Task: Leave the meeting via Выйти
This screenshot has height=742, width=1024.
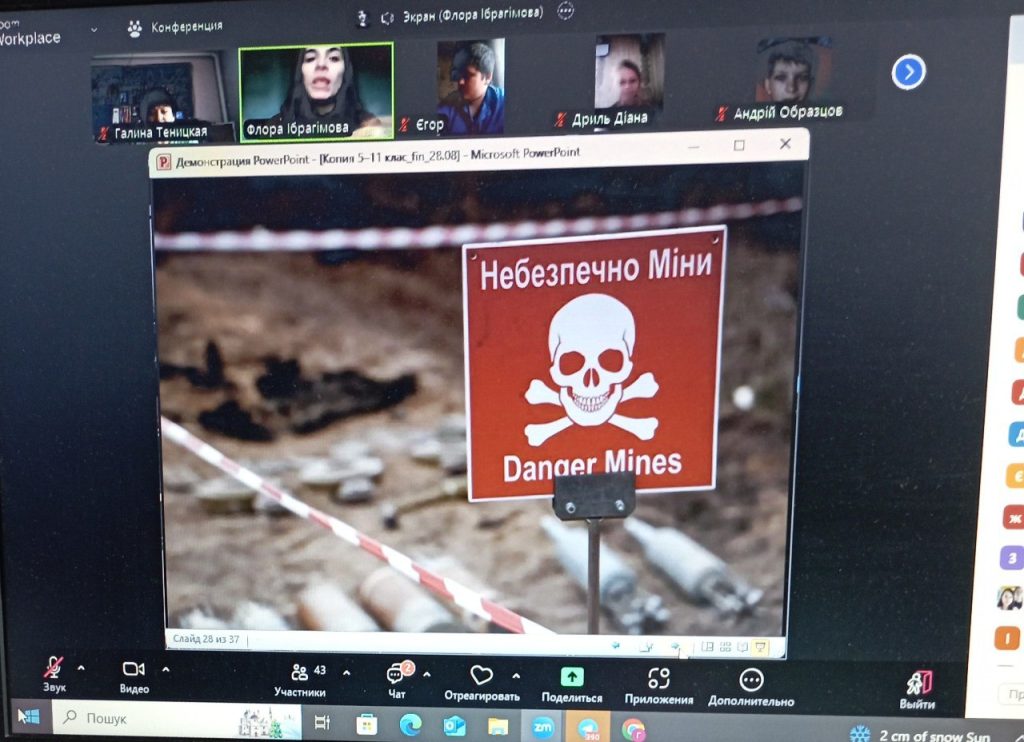Action: point(918,690)
